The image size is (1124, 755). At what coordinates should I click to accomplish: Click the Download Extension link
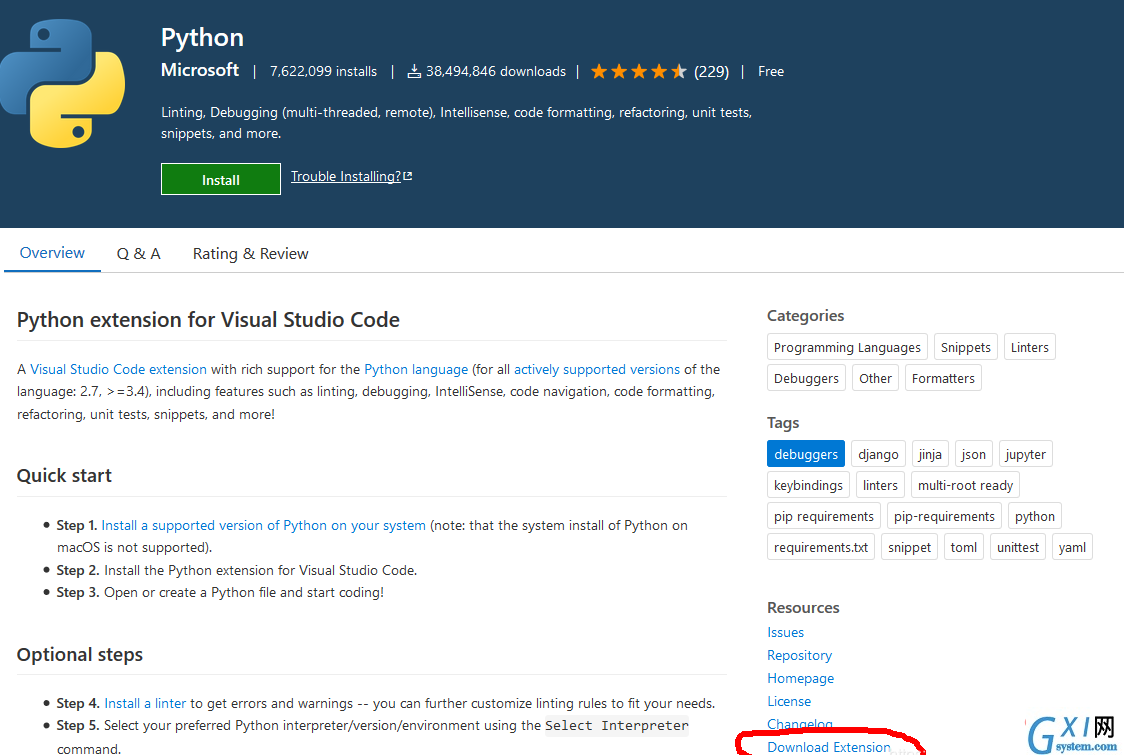(x=829, y=747)
